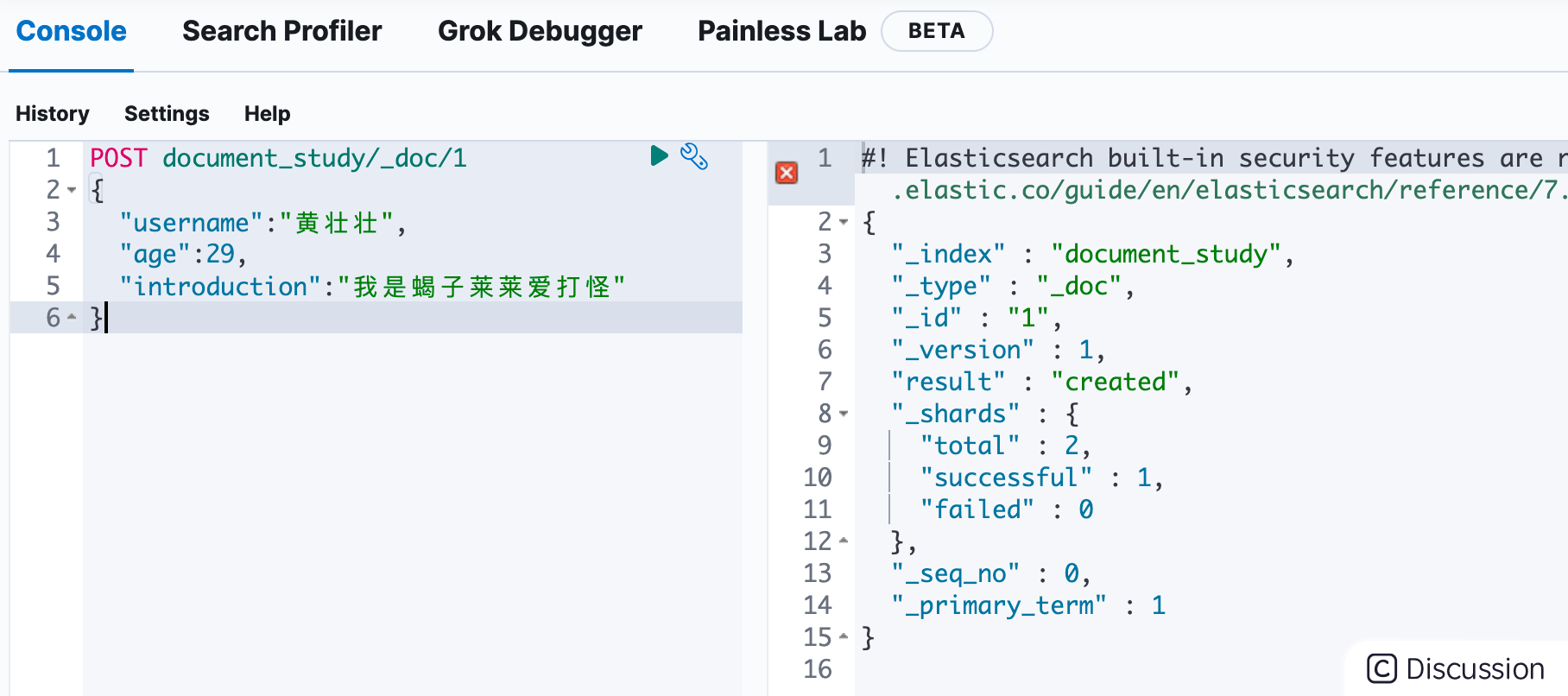Click the "result" : "created" output line

(x=1041, y=382)
